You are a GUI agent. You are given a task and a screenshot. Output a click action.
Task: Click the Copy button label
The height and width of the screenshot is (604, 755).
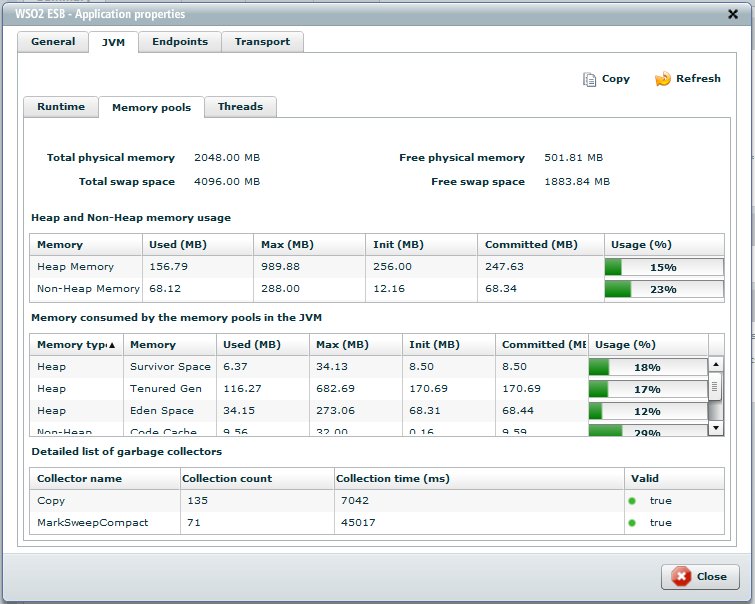tap(616, 79)
